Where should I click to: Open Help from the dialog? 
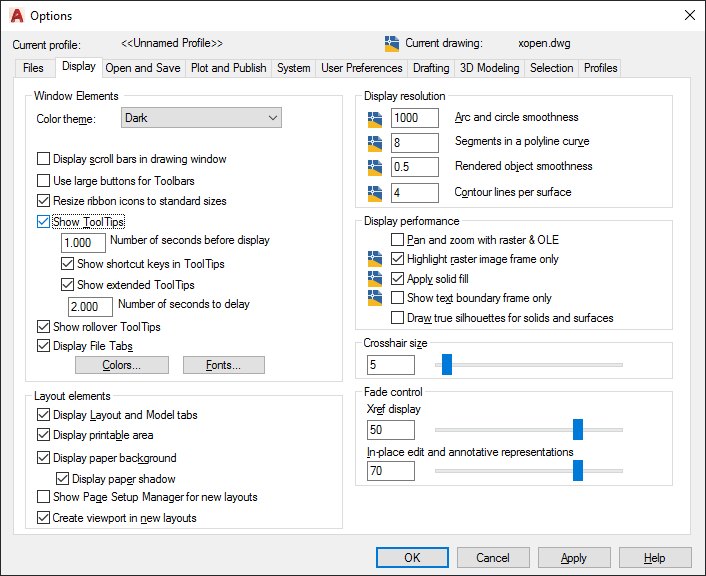(x=655, y=558)
